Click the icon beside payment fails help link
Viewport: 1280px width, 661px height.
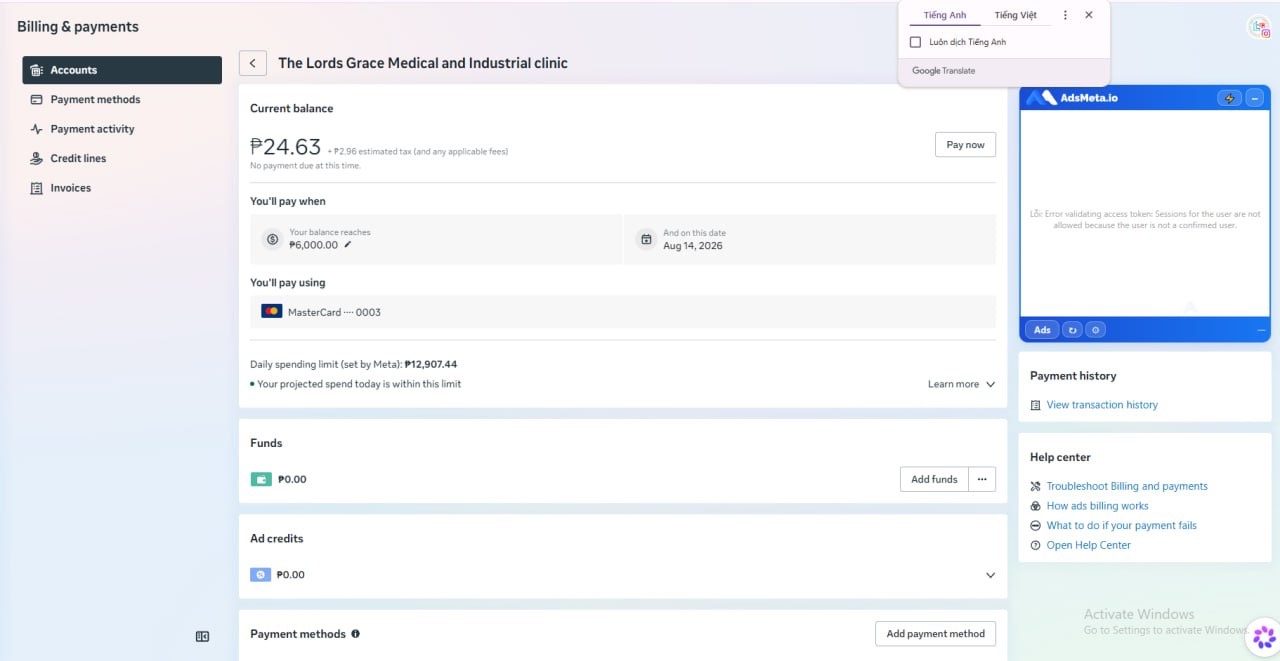click(1035, 525)
